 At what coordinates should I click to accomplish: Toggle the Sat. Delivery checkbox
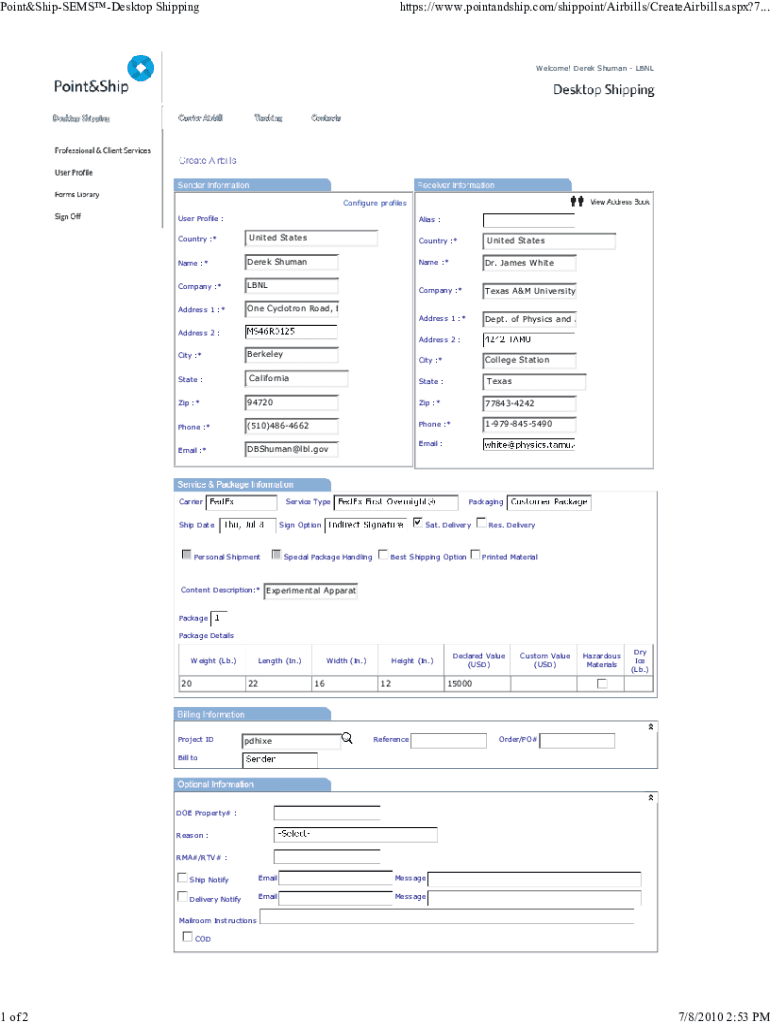click(x=417, y=522)
